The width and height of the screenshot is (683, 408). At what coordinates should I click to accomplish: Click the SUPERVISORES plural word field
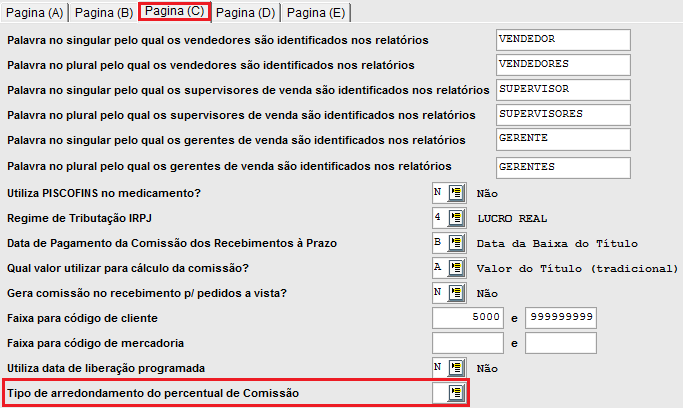[563, 115]
